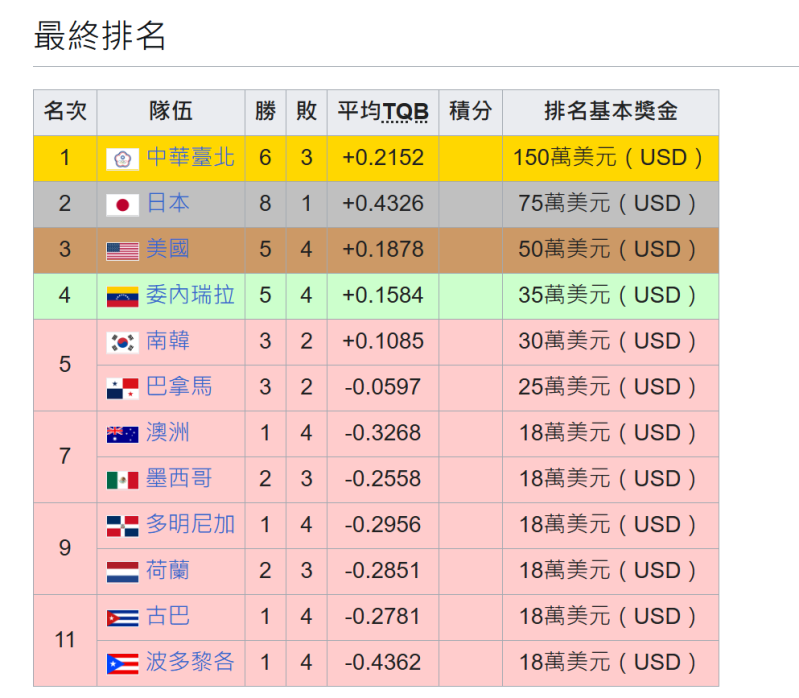Image resolution: width=799 pixels, height=698 pixels.
Task: Click the Puerto Rico flag icon
Action: (x=122, y=664)
